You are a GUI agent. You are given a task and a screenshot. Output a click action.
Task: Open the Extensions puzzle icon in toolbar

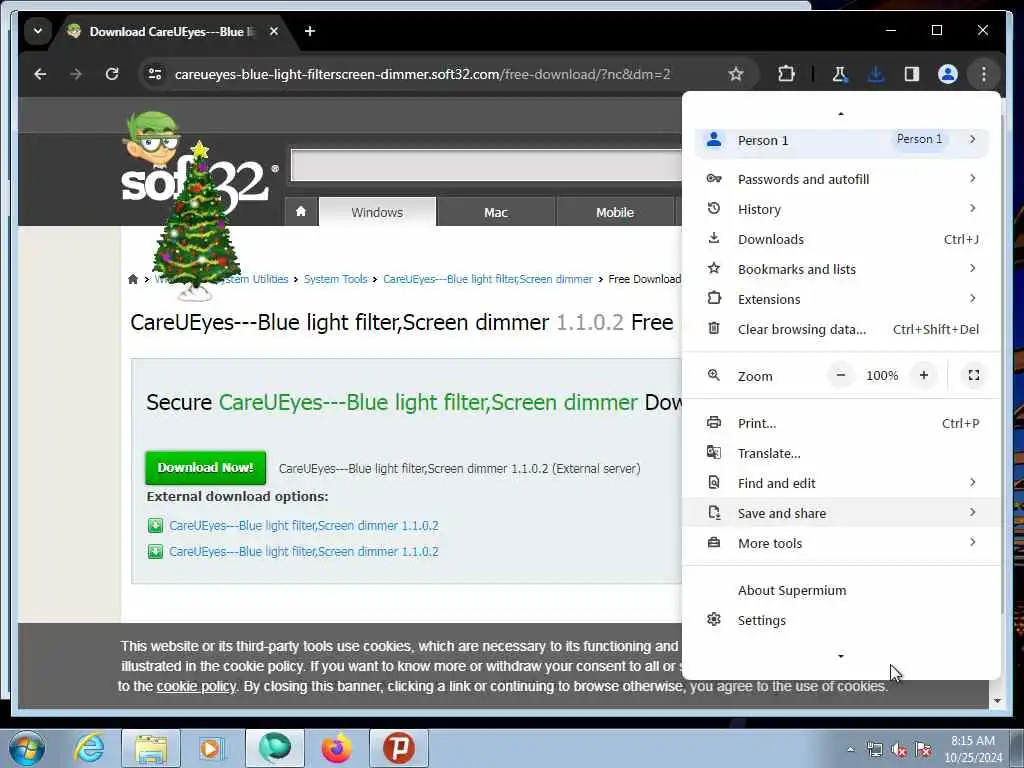[786, 74]
